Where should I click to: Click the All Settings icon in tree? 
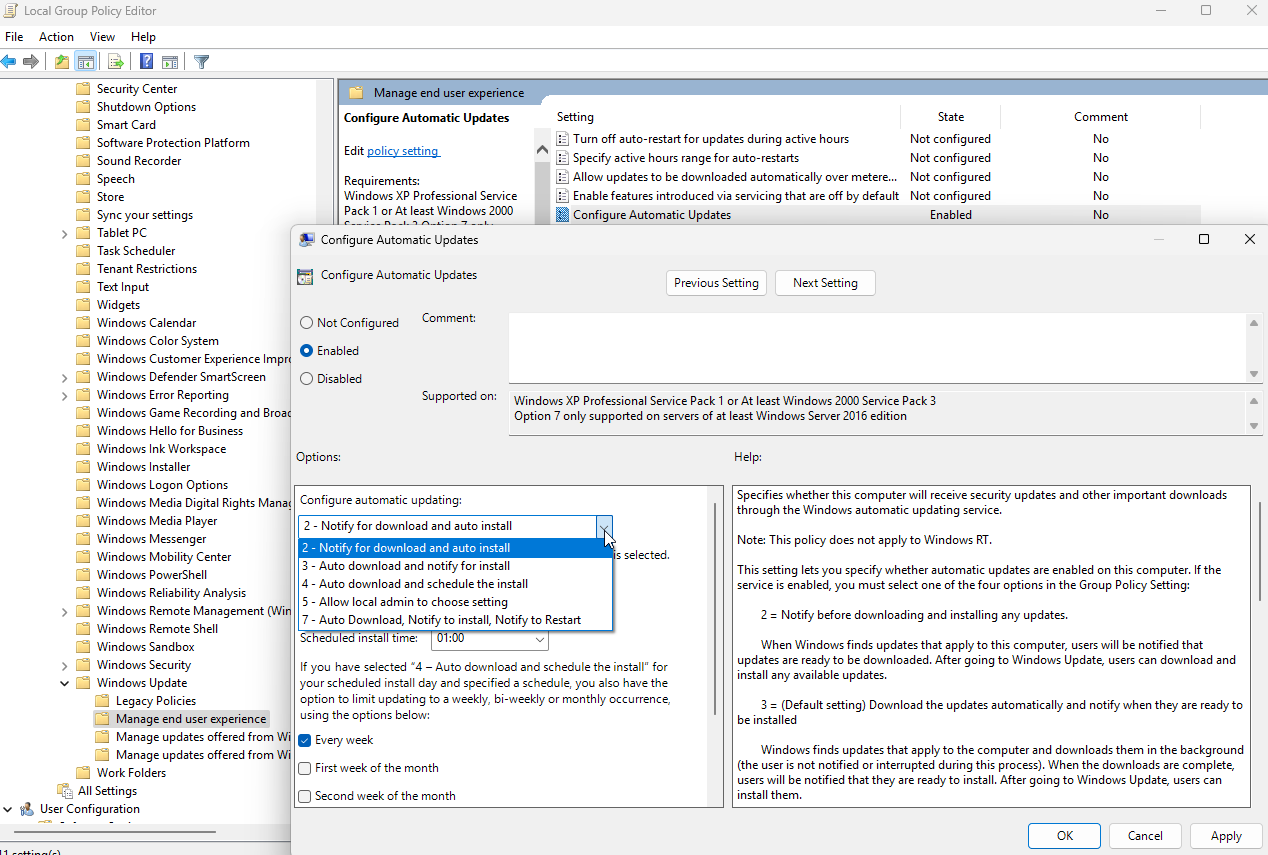pyautogui.click(x=65, y=791)
